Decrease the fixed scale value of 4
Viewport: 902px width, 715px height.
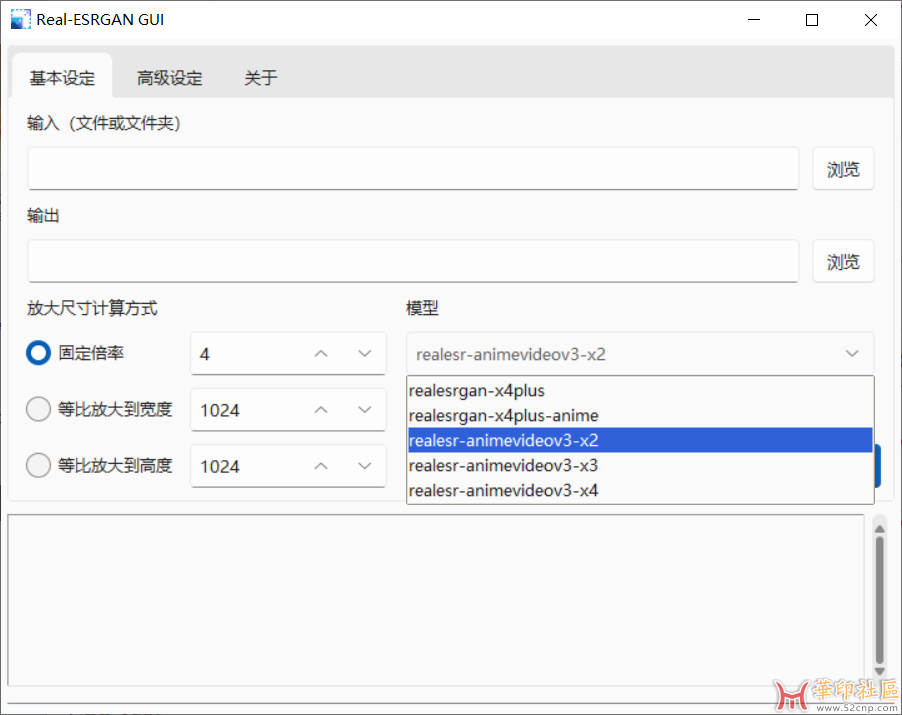365,353
